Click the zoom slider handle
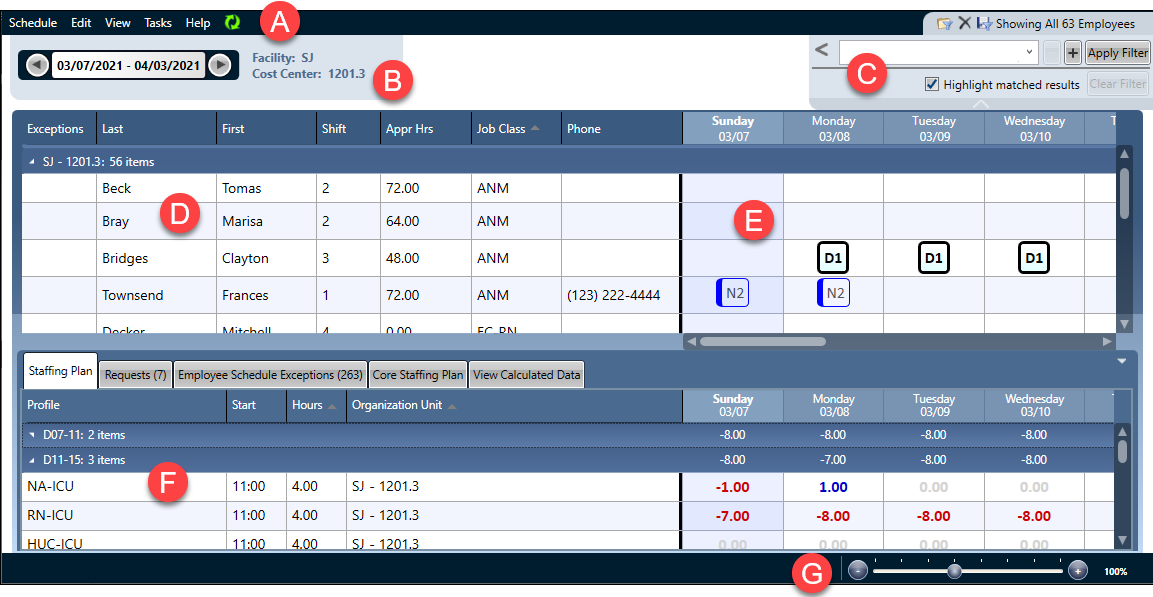1153x597 pixels. tap(955, 571)
